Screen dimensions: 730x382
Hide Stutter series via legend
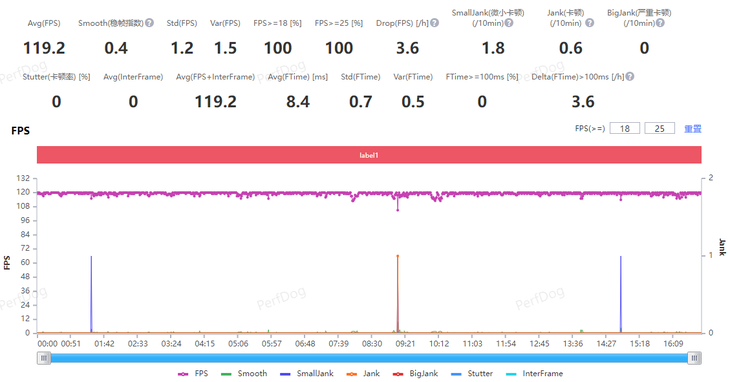(x=472, y=374)
